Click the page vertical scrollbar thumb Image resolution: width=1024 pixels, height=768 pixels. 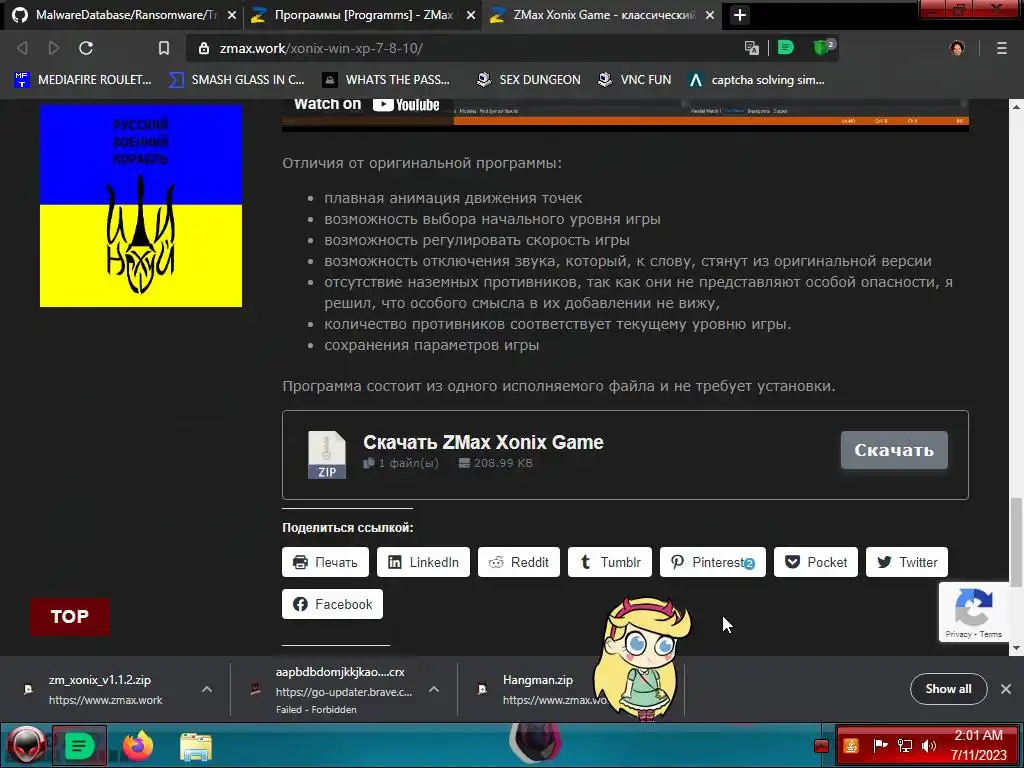(x=1016, y=543)
